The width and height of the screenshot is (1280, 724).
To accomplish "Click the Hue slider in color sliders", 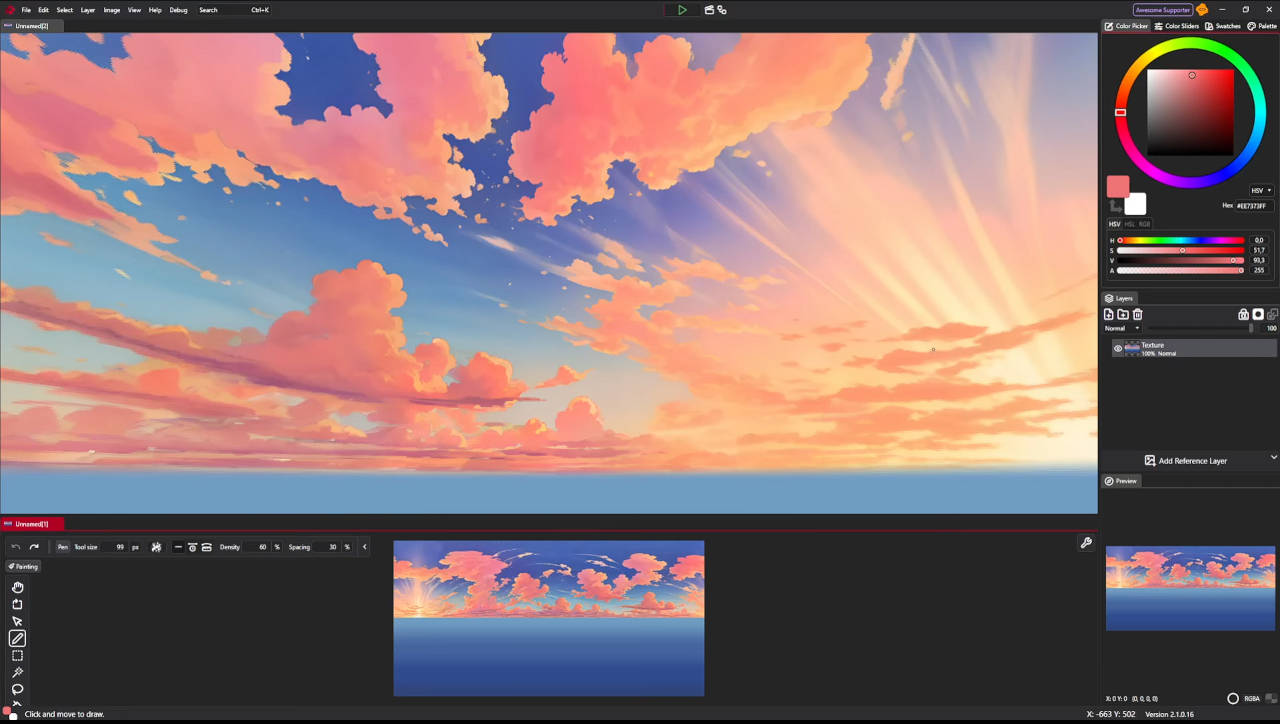I will tap(1180, 240).
